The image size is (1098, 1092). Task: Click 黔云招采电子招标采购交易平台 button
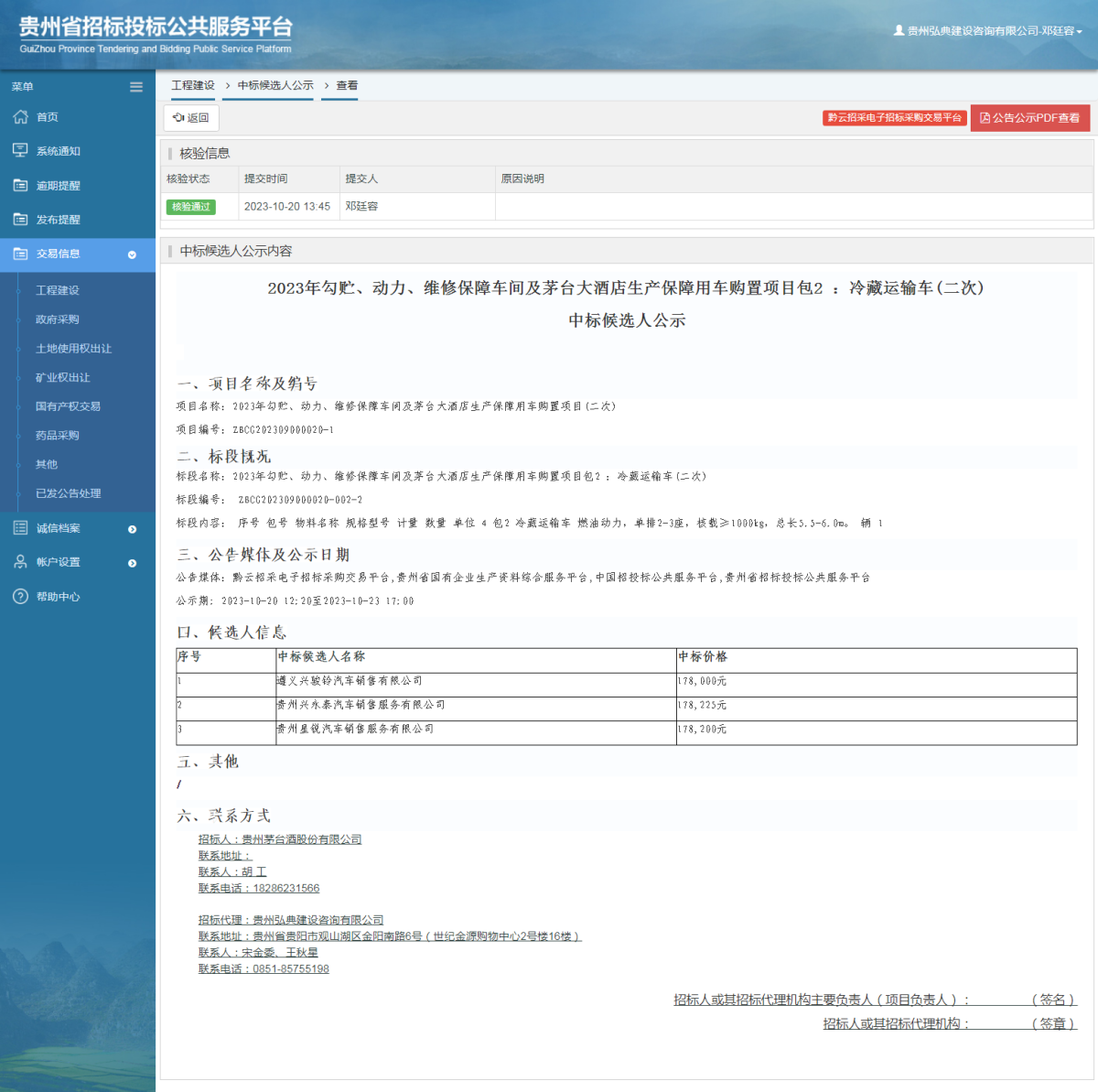895,117
